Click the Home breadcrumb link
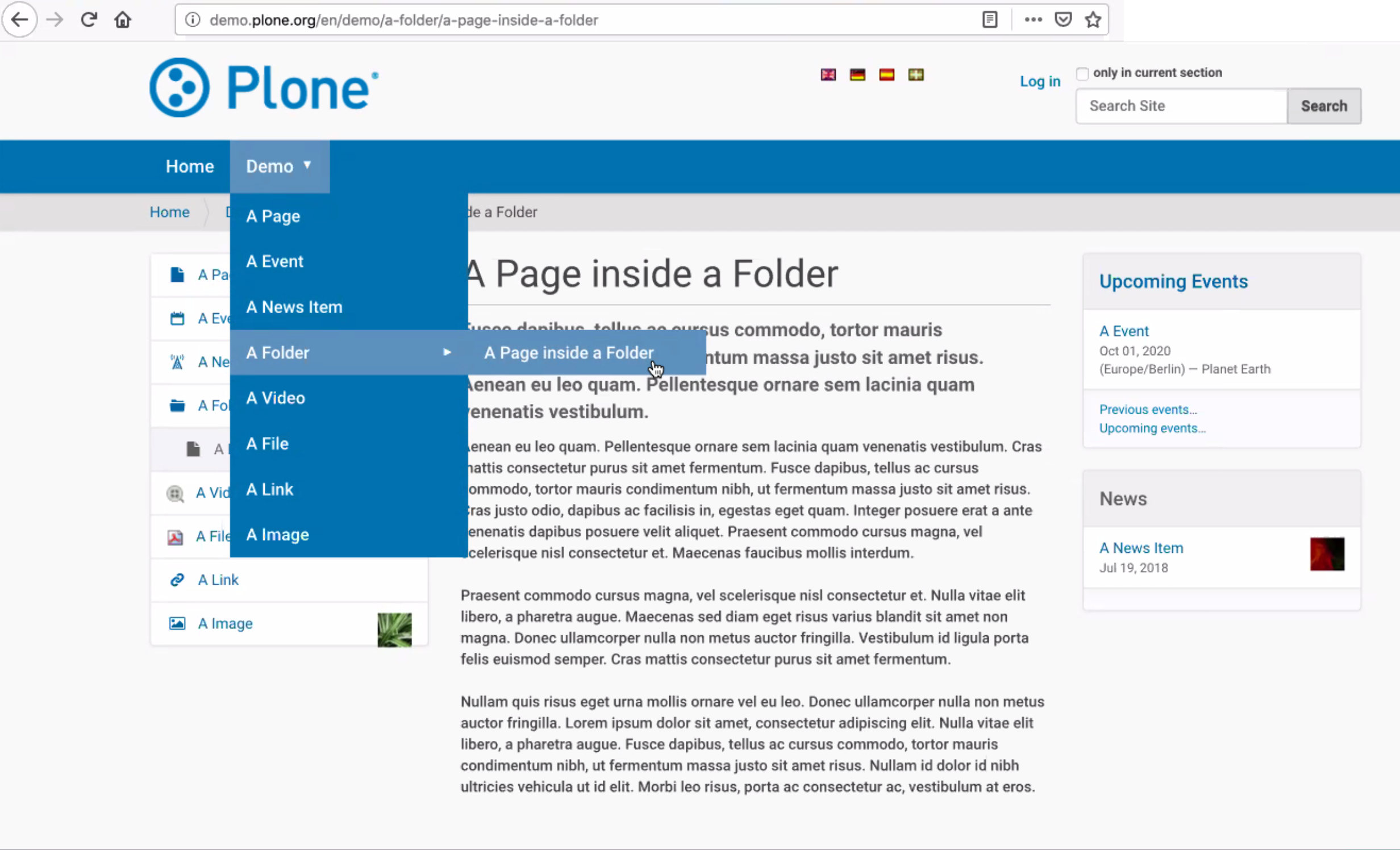The image size is (1400, 850). [x=169, y=212]
